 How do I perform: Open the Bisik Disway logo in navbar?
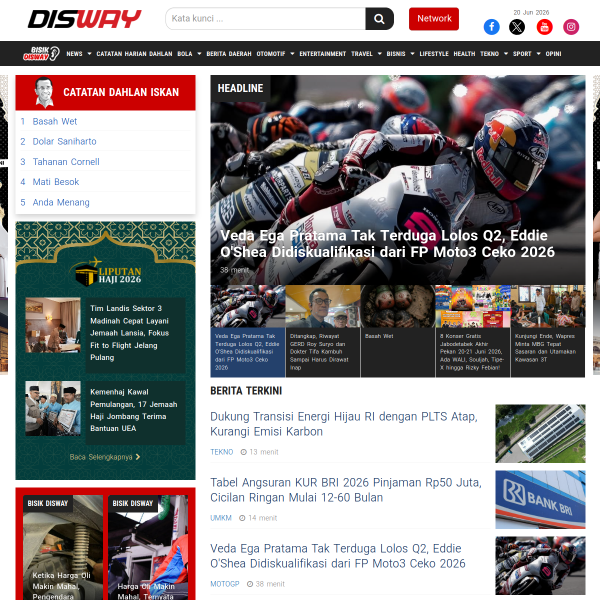click(x=41, y=54)
